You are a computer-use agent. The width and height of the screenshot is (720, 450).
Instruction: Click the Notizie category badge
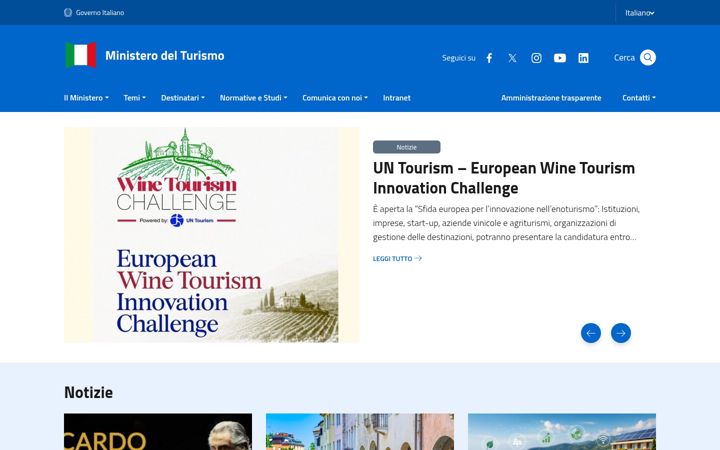[406, 147]
